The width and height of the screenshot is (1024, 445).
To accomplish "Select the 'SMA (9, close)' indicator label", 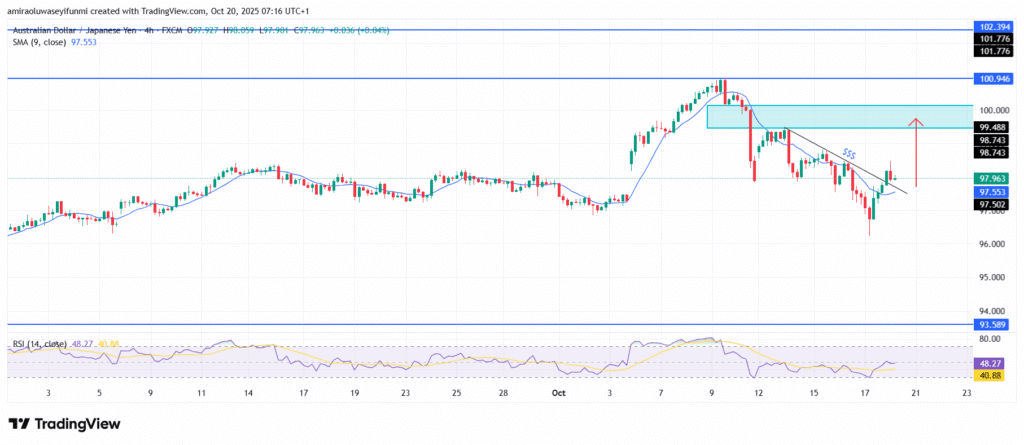I will (x=39, y=41).
